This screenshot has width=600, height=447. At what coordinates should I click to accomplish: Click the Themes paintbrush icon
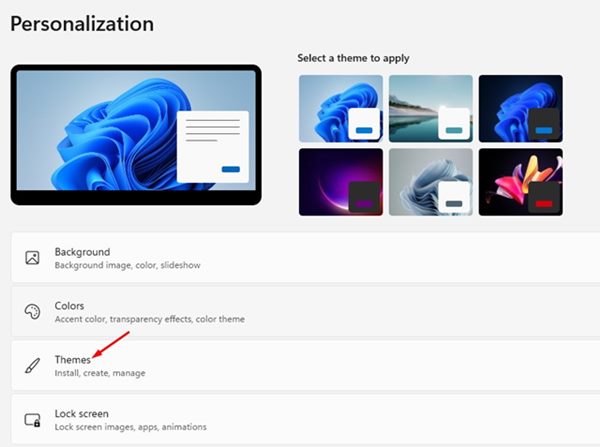click(x=32, y=365)
